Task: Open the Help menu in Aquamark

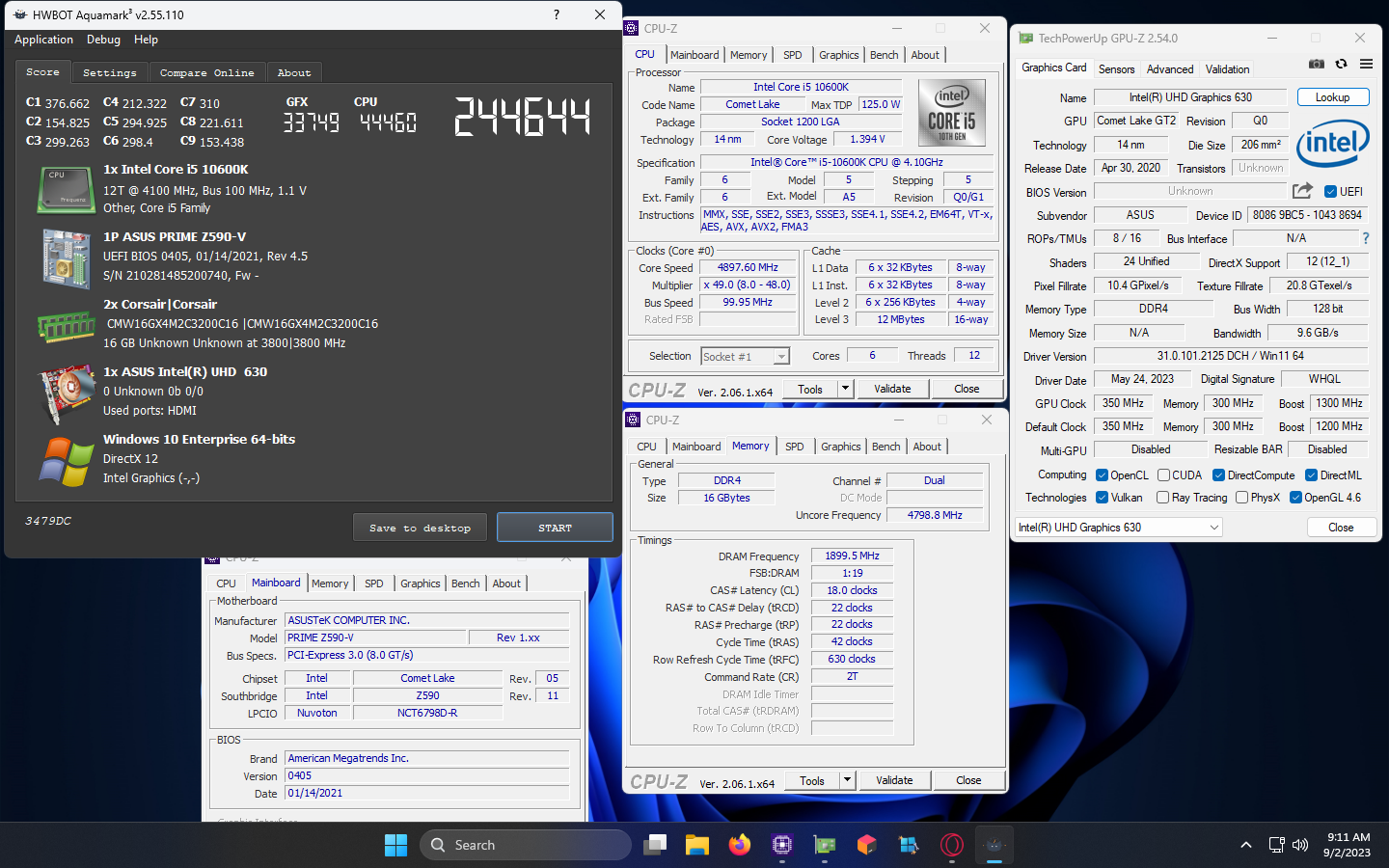Action: (x=146, y=40)
